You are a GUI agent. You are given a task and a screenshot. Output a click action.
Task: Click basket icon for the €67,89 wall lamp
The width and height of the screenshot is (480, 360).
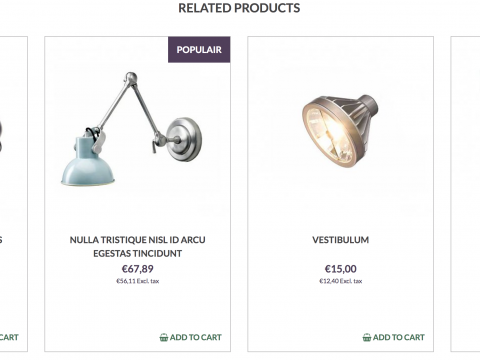coord(164,337)
